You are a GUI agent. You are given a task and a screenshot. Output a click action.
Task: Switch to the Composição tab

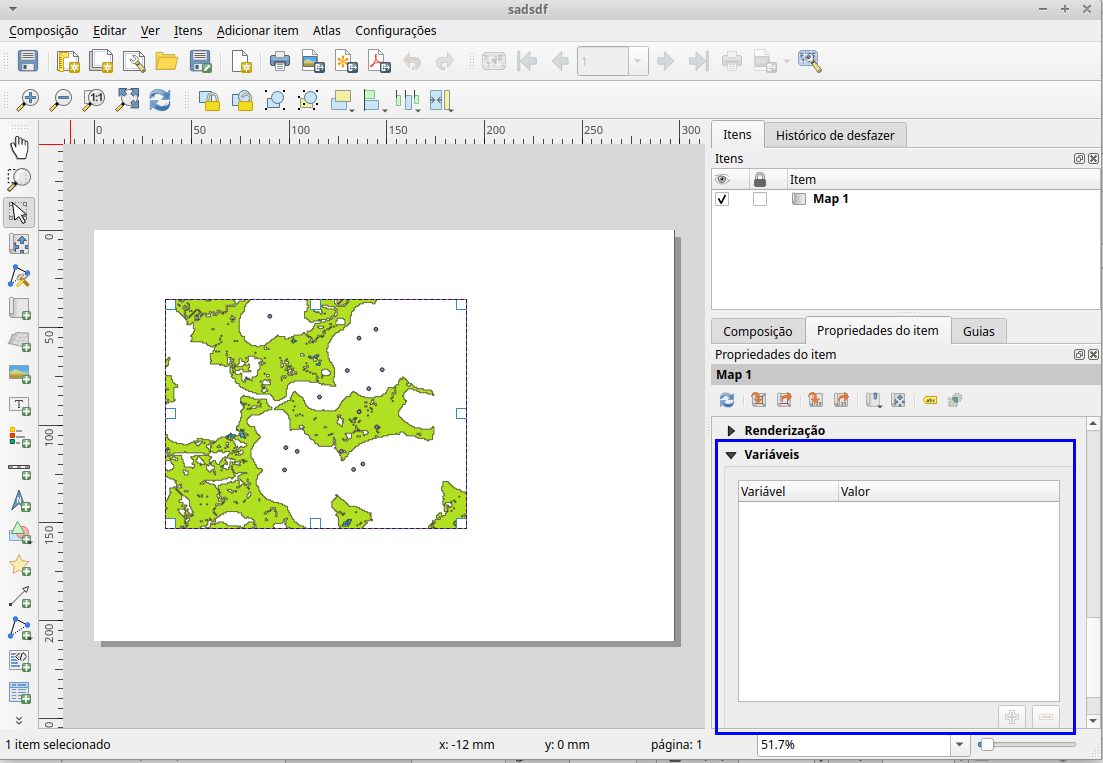[757, 330]
